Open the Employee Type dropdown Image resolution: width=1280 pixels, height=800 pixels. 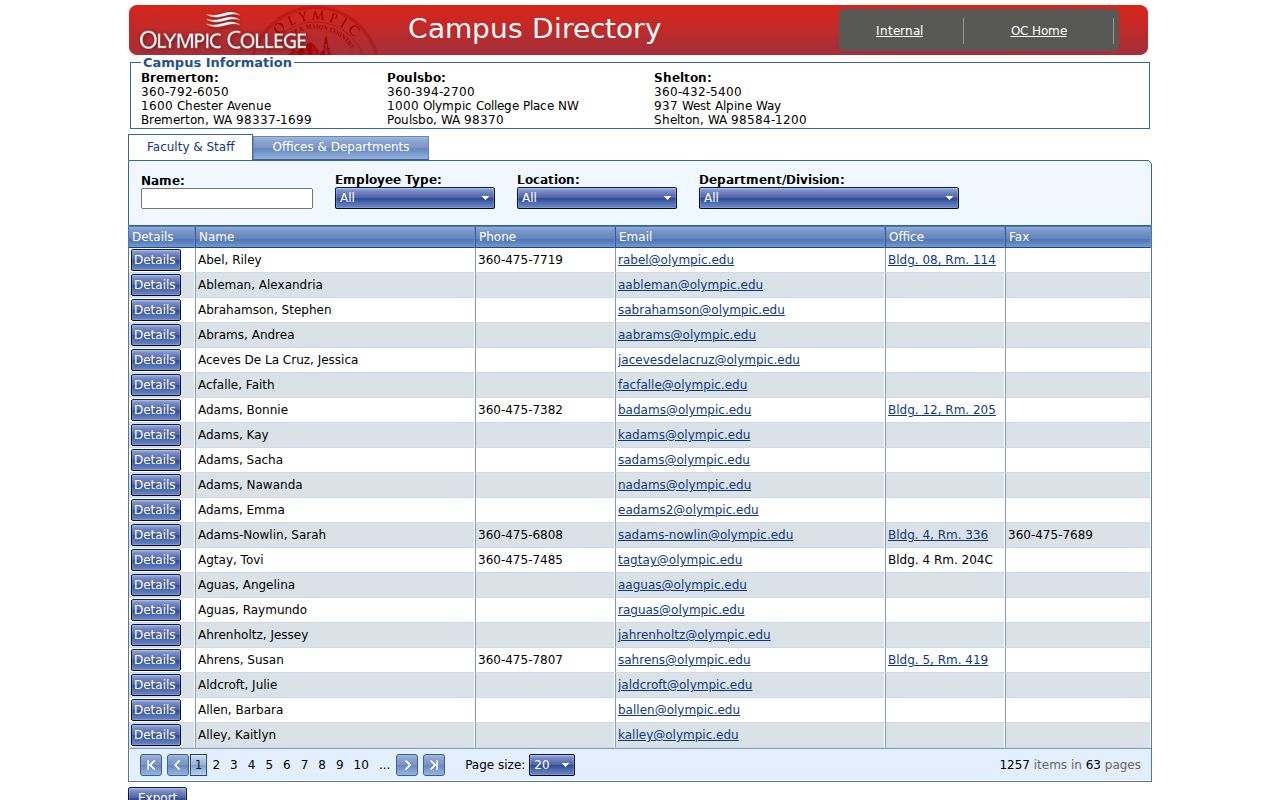415,198
